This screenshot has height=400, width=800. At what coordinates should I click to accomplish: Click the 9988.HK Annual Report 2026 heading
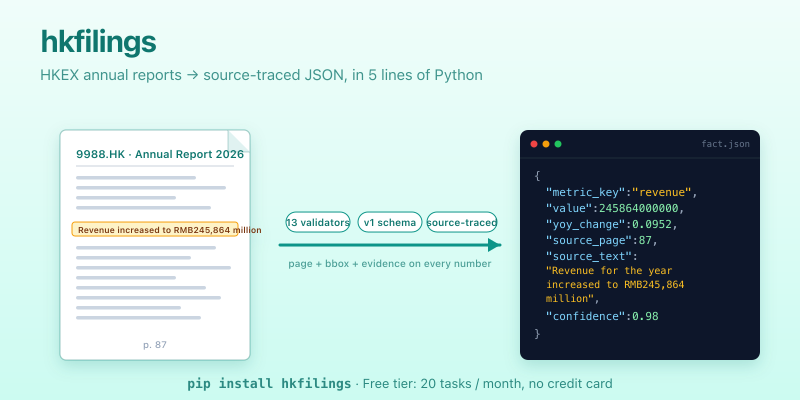click(160, 154)
